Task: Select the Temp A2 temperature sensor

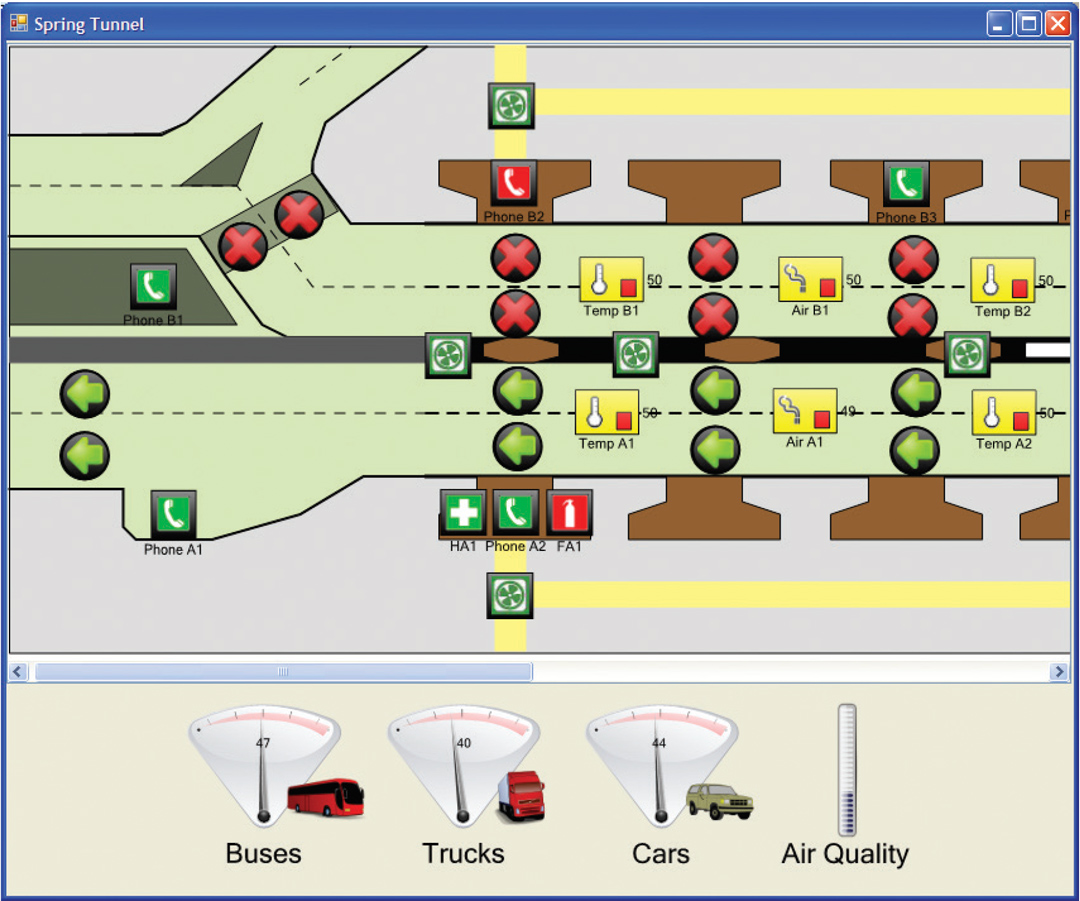Action: (x=1004, y=413)
